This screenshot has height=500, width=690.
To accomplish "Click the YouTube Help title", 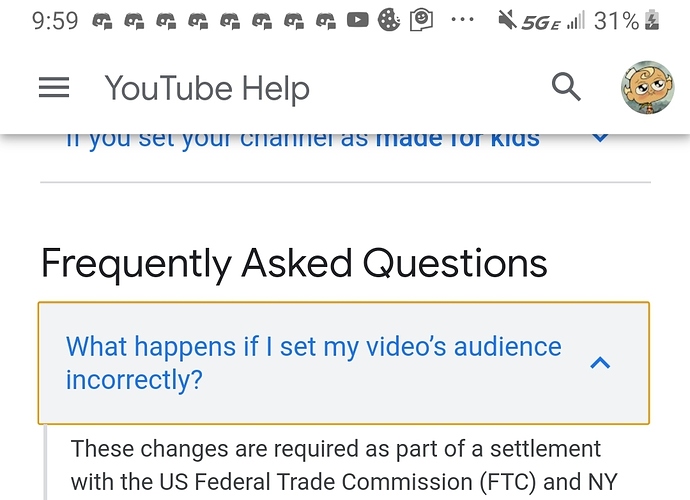I will pos(207,88).
